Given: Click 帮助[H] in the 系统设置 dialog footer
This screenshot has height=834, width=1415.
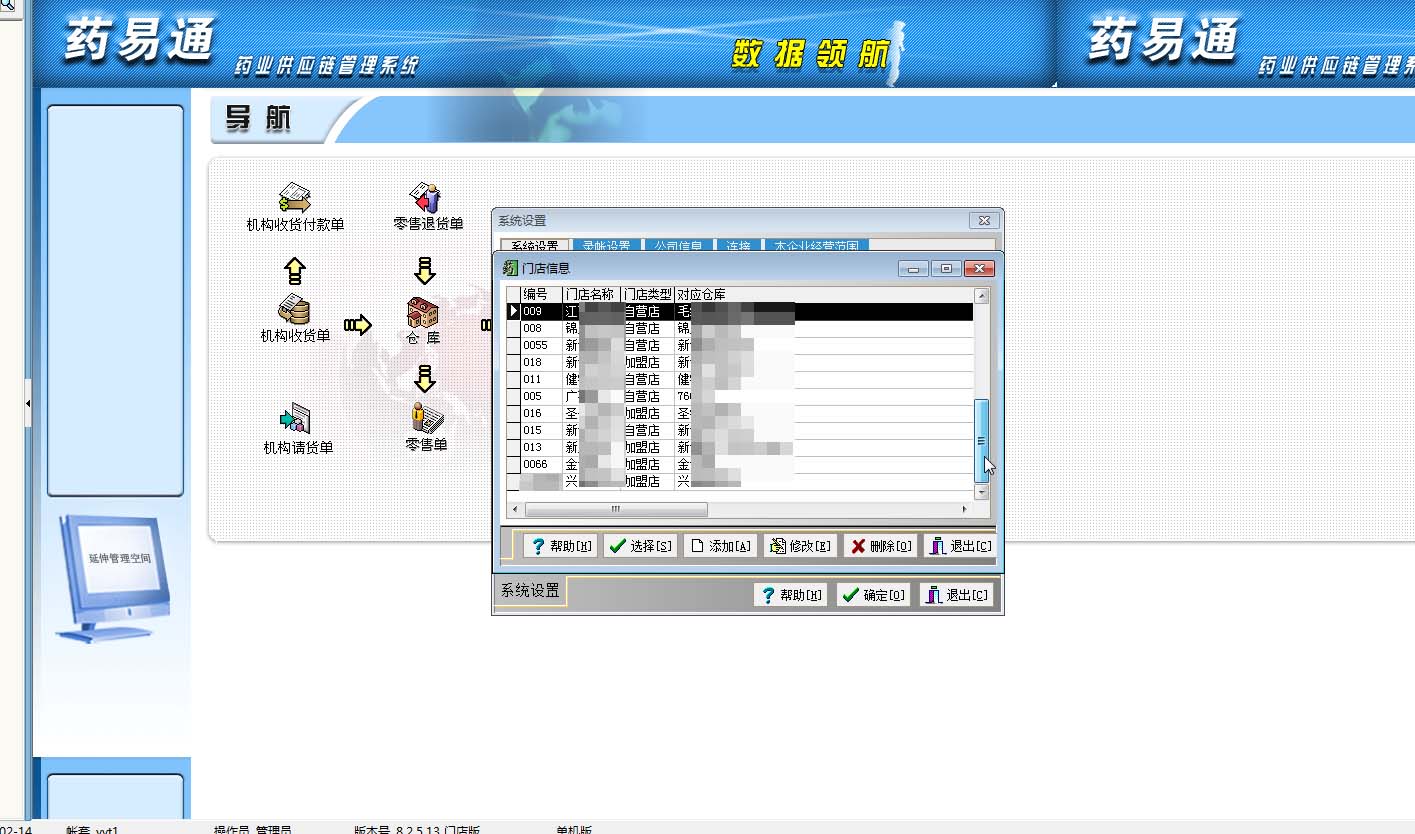Looking at the screenshot, I should point(790,595).
